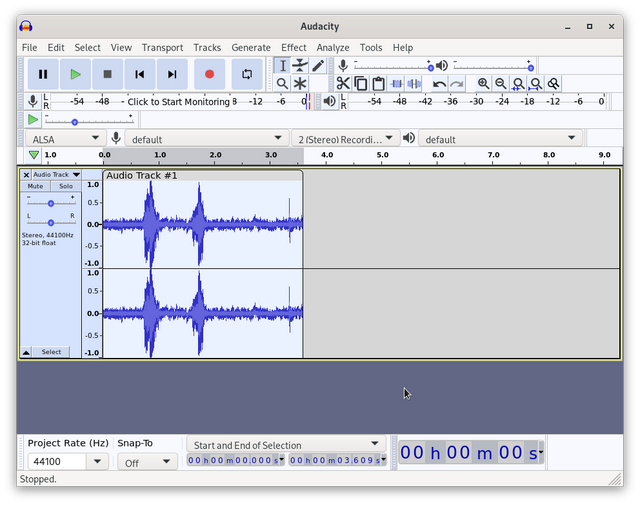
Task: Click the selection start time field
Action: click(236, 460)
